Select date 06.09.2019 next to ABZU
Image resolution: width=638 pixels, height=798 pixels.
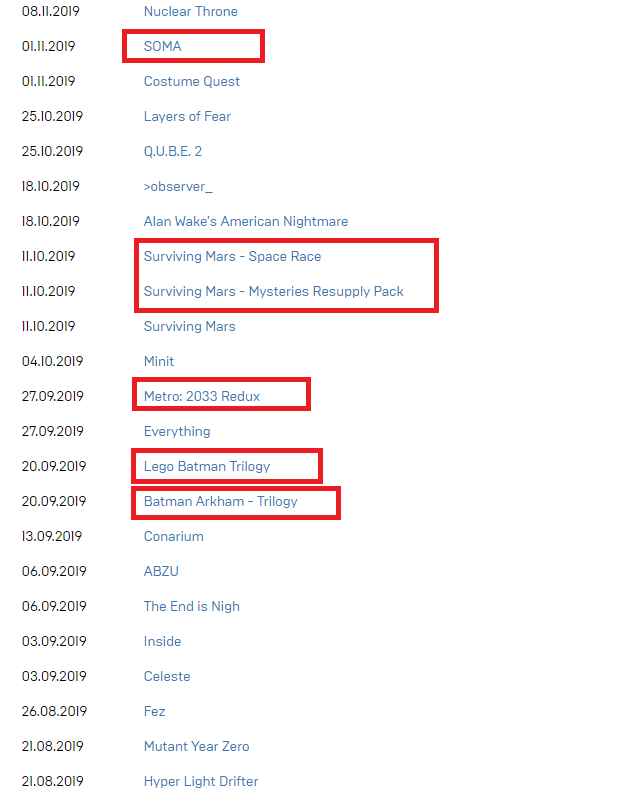pyautogui.click(x=54, y=572)
